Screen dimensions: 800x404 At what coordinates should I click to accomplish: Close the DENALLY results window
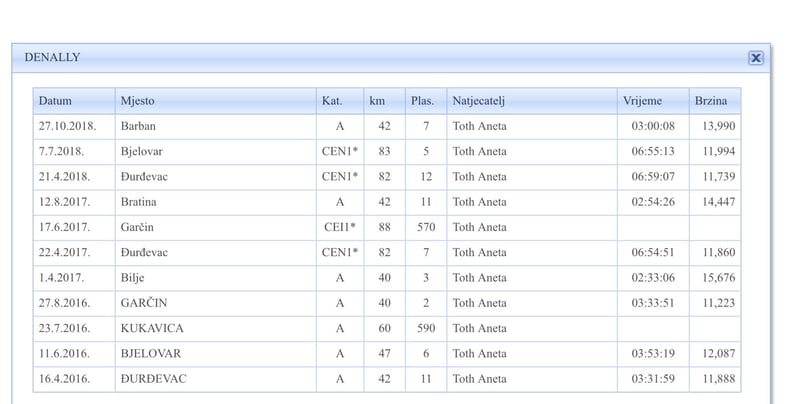(x=756, y=58)
